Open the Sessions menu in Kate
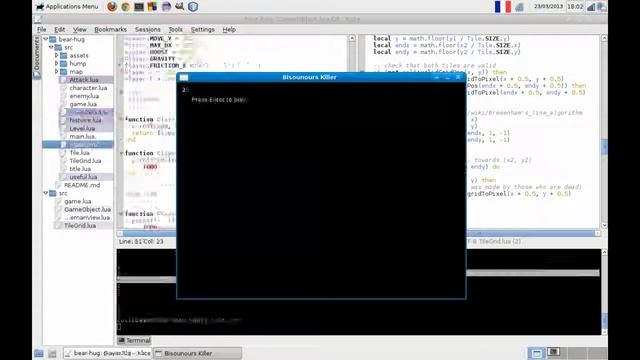This screenshot has height=360, width=640. point(147,29)
